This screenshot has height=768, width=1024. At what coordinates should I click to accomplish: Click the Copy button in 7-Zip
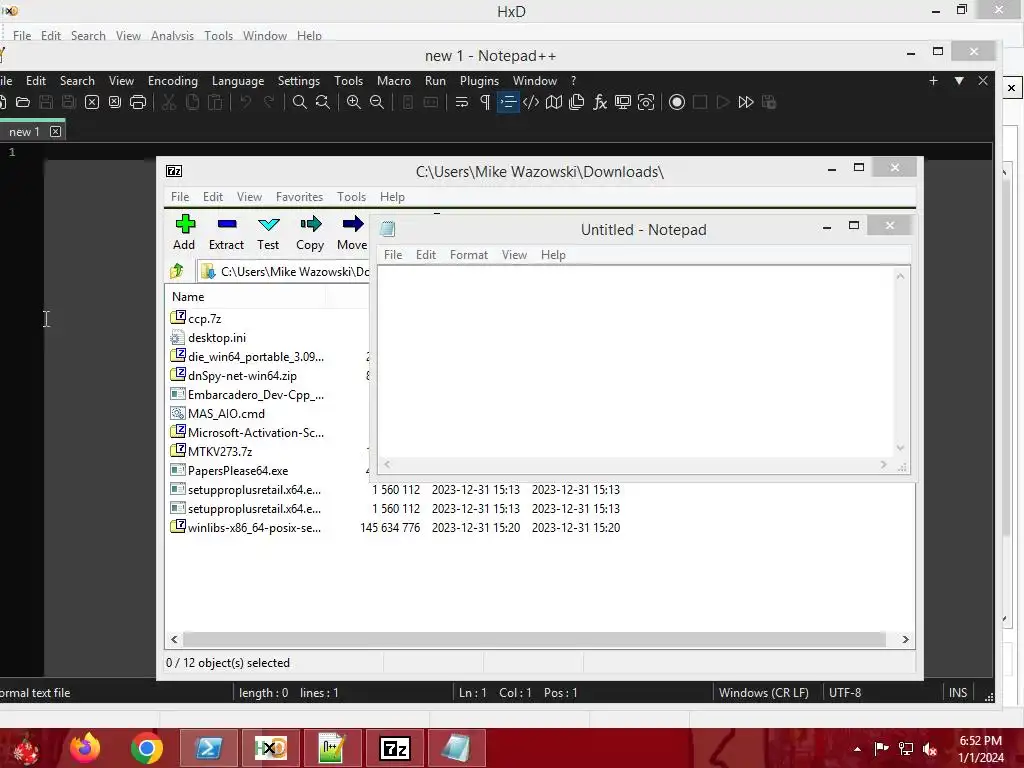[x=310, y=232]
